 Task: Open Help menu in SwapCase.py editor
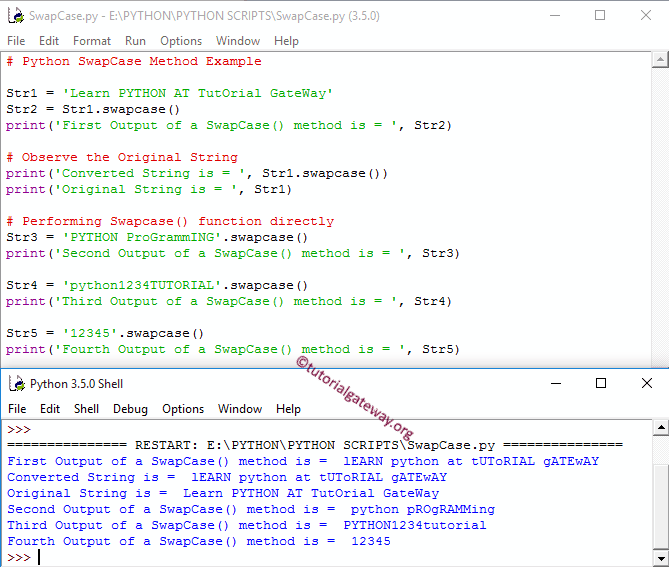pos(286,41)
